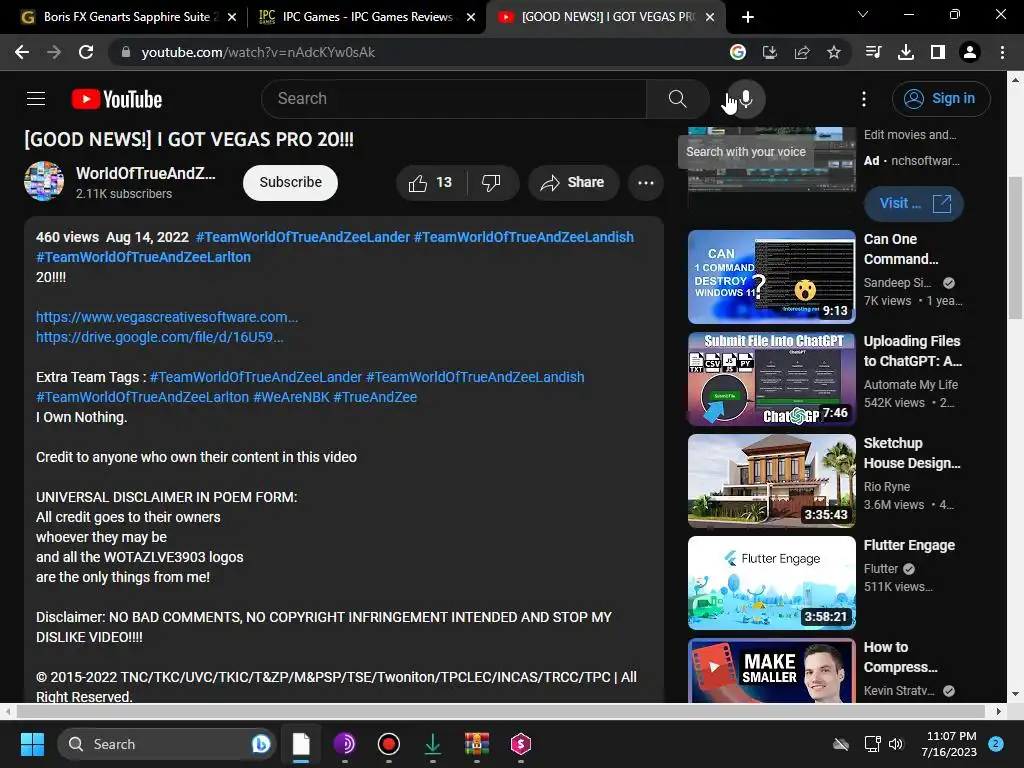Close the IPC Games tab

[471, 18]
